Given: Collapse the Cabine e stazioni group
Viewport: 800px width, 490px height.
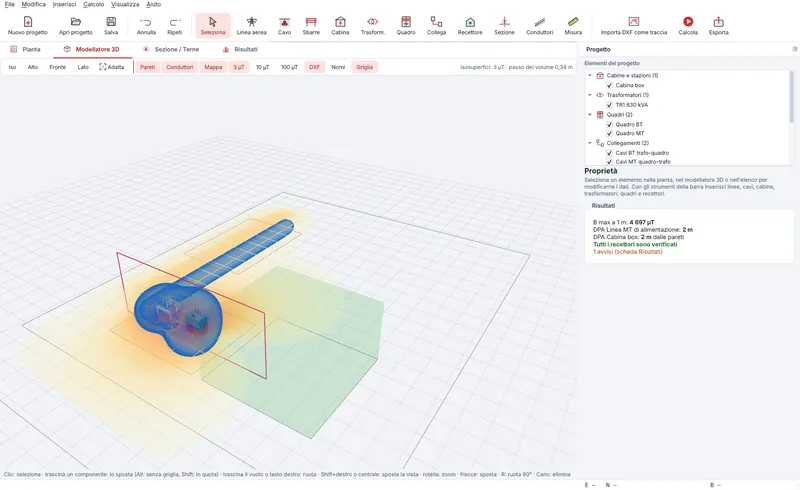Looking at the screenshot, I should pos(590,76).
